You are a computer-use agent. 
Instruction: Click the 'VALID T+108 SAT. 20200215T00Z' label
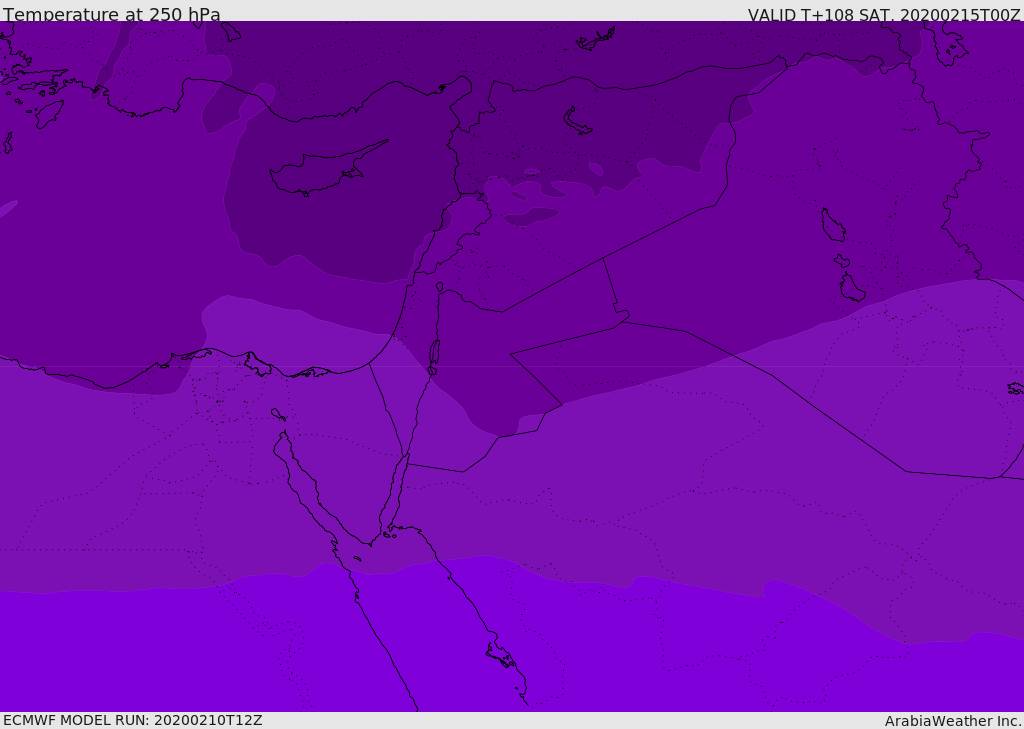tap(884, 15)
